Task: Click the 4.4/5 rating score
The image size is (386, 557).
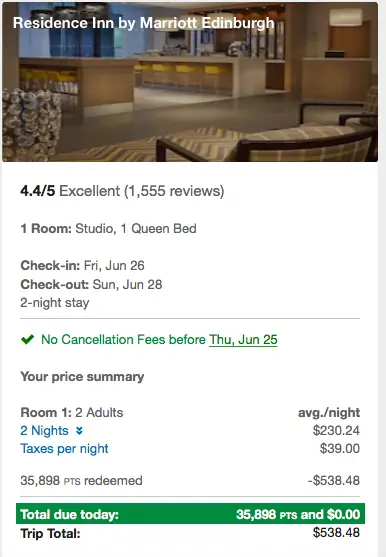Action: coord(38,191)
